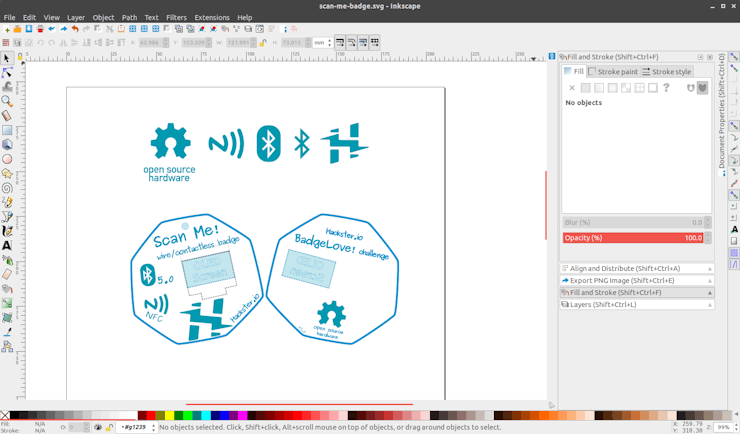Click the Undo orange arrow icon
Image resolution: width=740 pixels, height=434 pixels.
coord(75,29)
